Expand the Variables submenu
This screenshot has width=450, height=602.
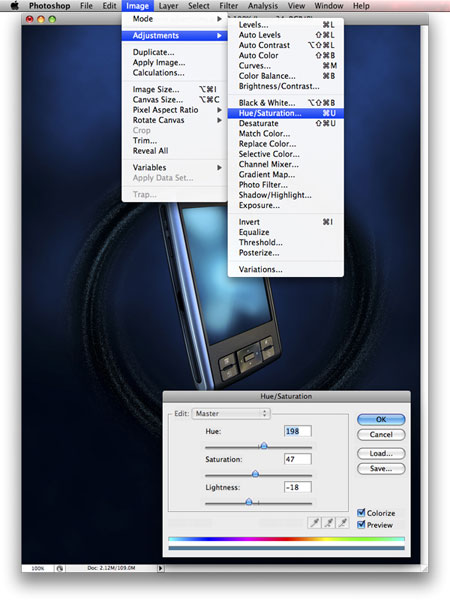coord(174,167)
